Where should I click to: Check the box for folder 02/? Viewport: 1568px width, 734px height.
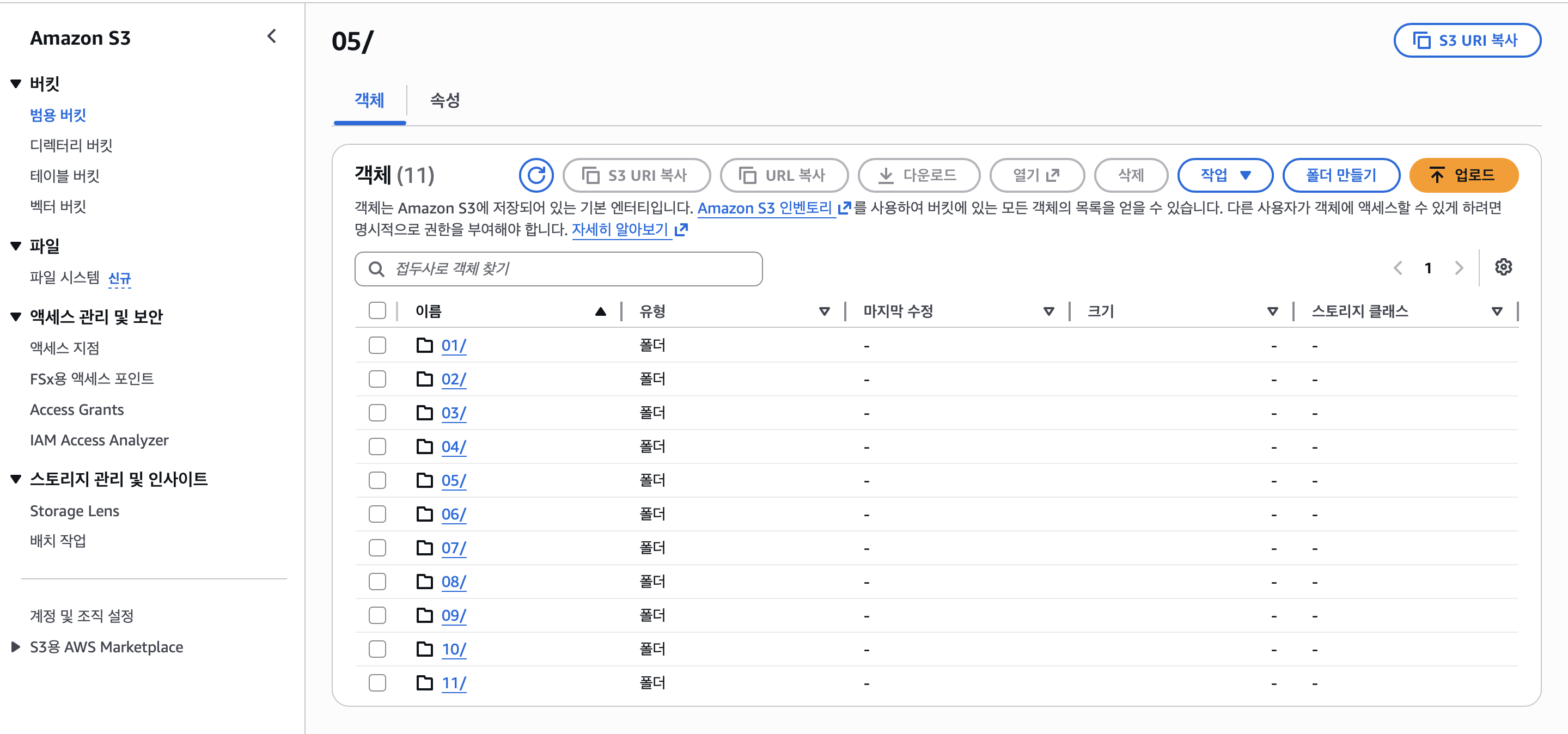click(x=377, y=379)
